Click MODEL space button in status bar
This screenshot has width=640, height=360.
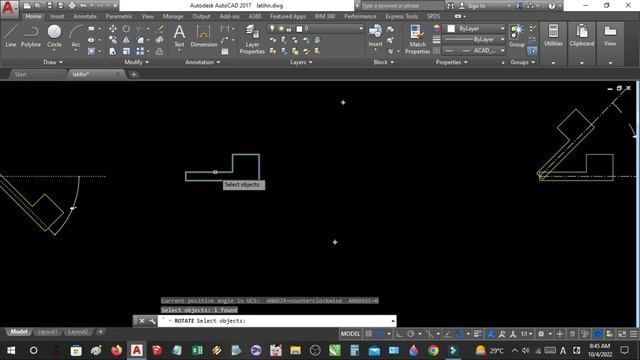351,334
